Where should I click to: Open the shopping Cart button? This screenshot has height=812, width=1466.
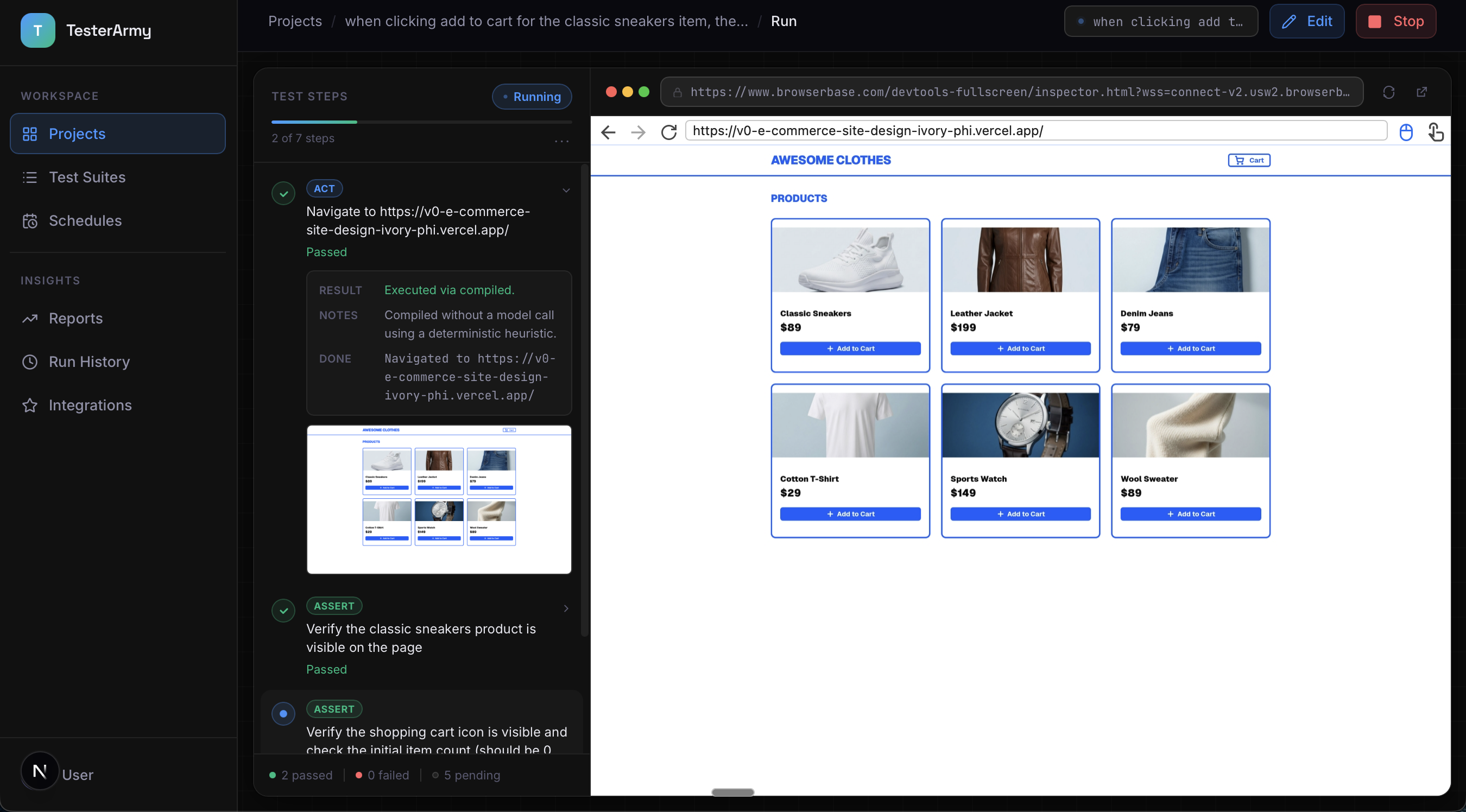(1249, 160)
